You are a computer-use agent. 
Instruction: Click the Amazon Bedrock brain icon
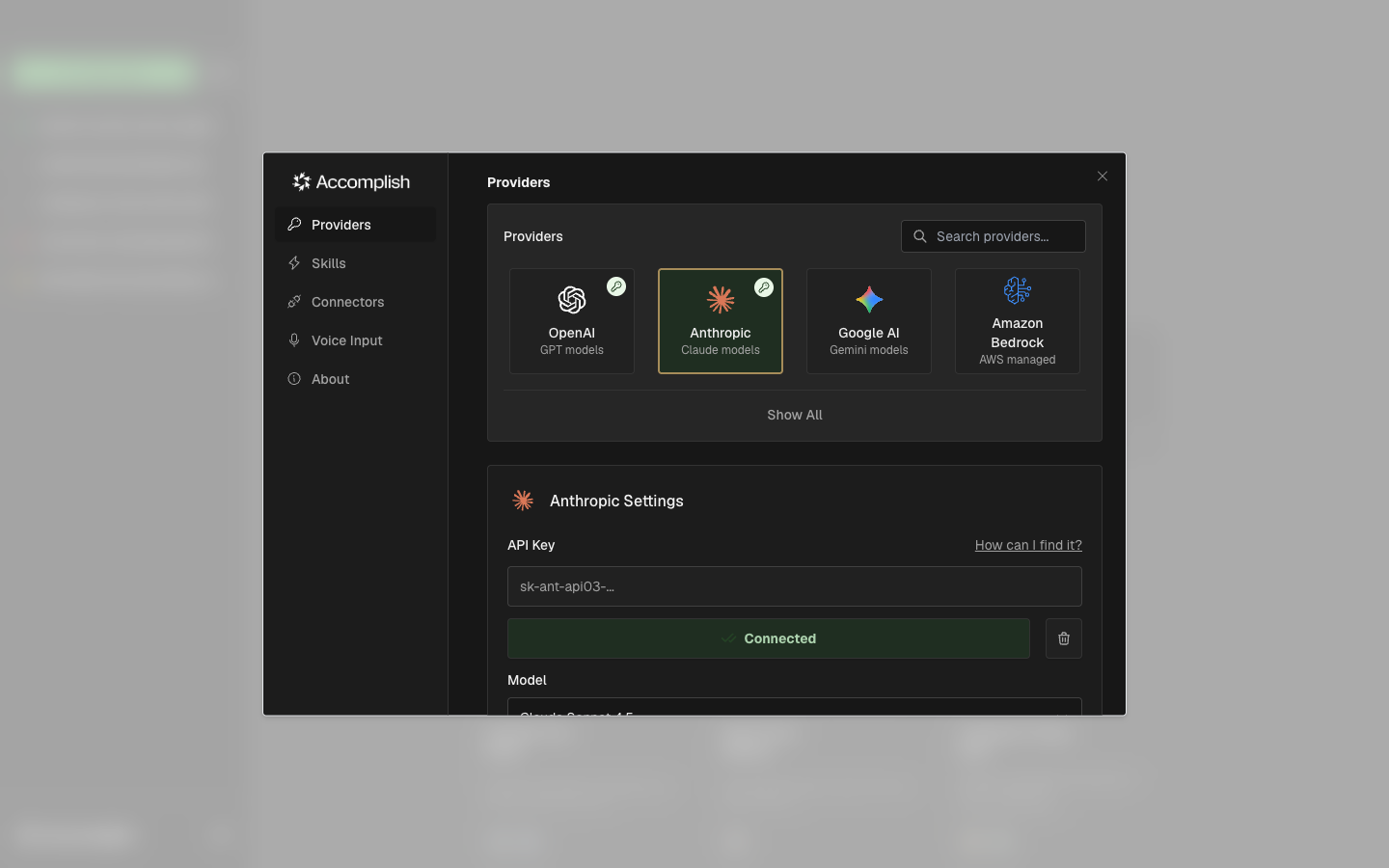pos(1018,289)
